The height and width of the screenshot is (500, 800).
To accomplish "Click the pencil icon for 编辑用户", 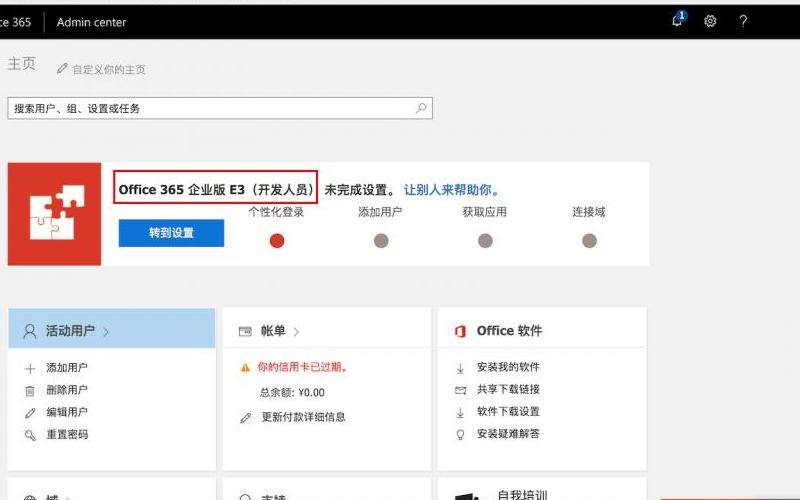I will click(30, 413).
